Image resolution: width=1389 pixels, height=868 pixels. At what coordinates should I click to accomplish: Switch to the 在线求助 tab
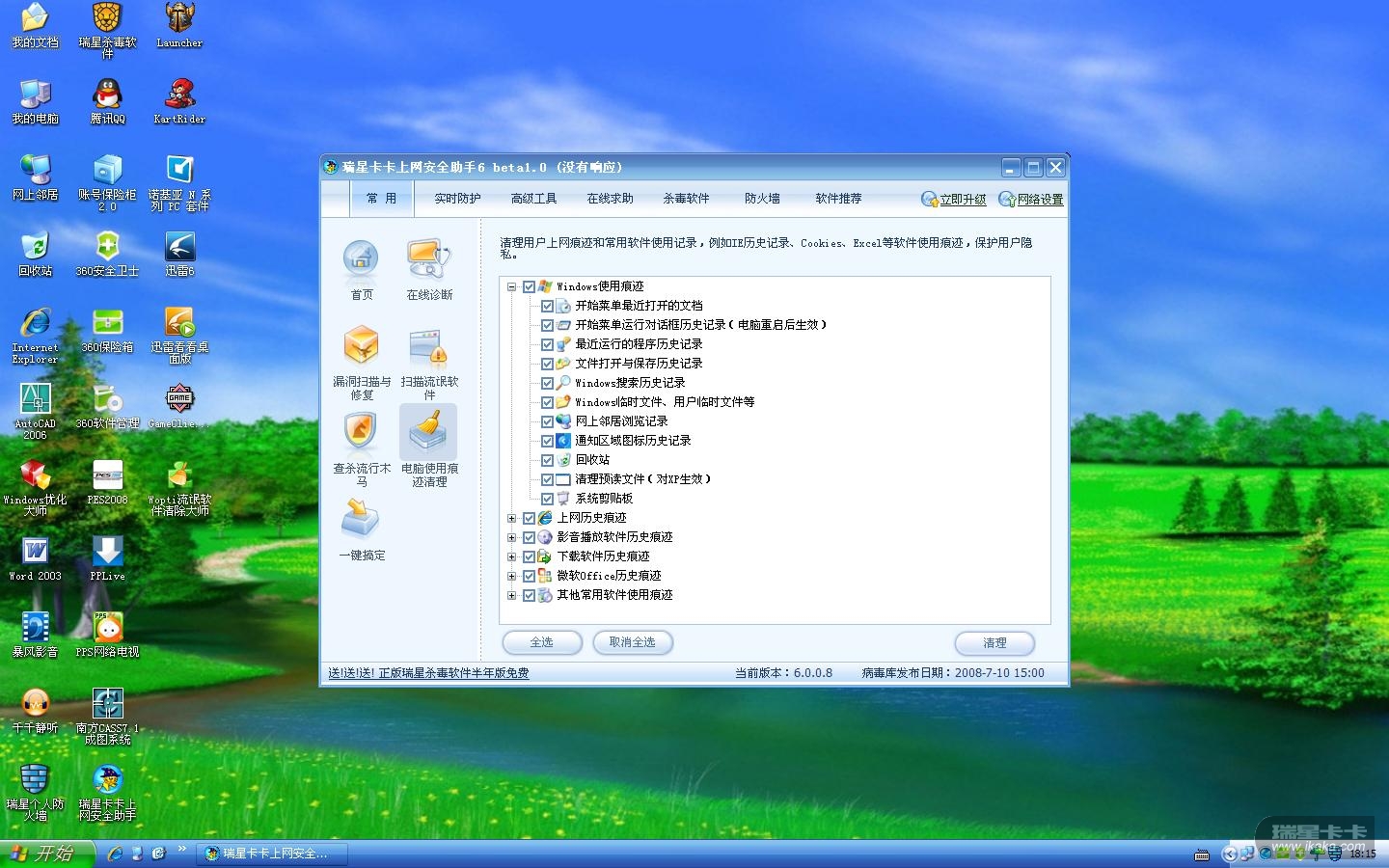tap(610, 199)
